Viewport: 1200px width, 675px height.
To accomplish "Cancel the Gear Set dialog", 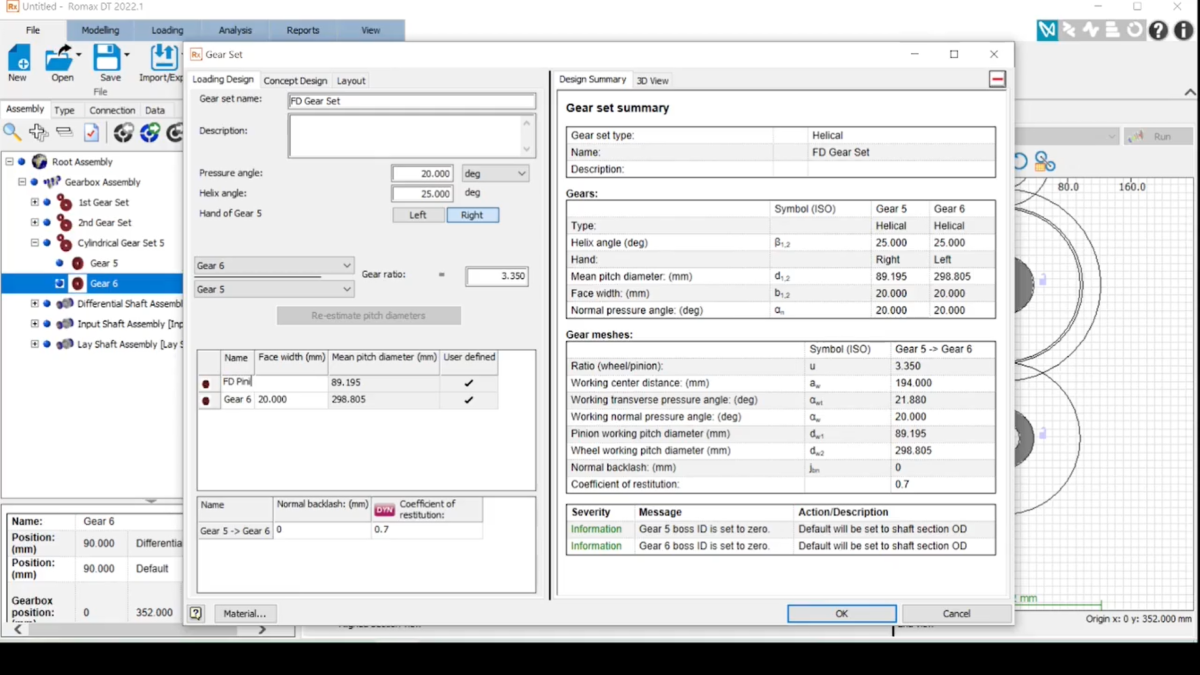I will 956,614.
